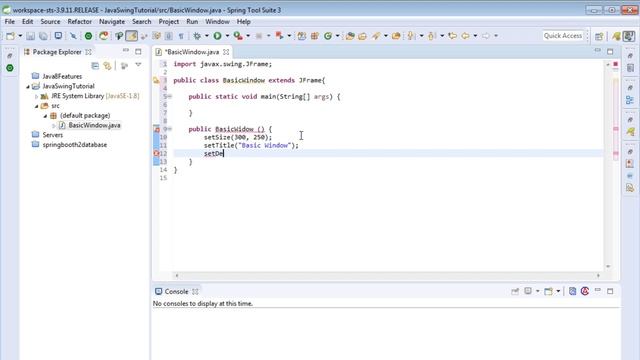This screenshot has width=640, height=360.
Task: Click the Open Console icon in Console panel
Action: click(x=548, y=291)
